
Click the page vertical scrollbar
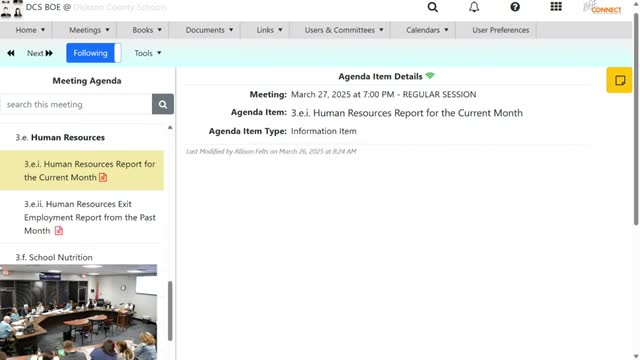[x=636, y=118]
